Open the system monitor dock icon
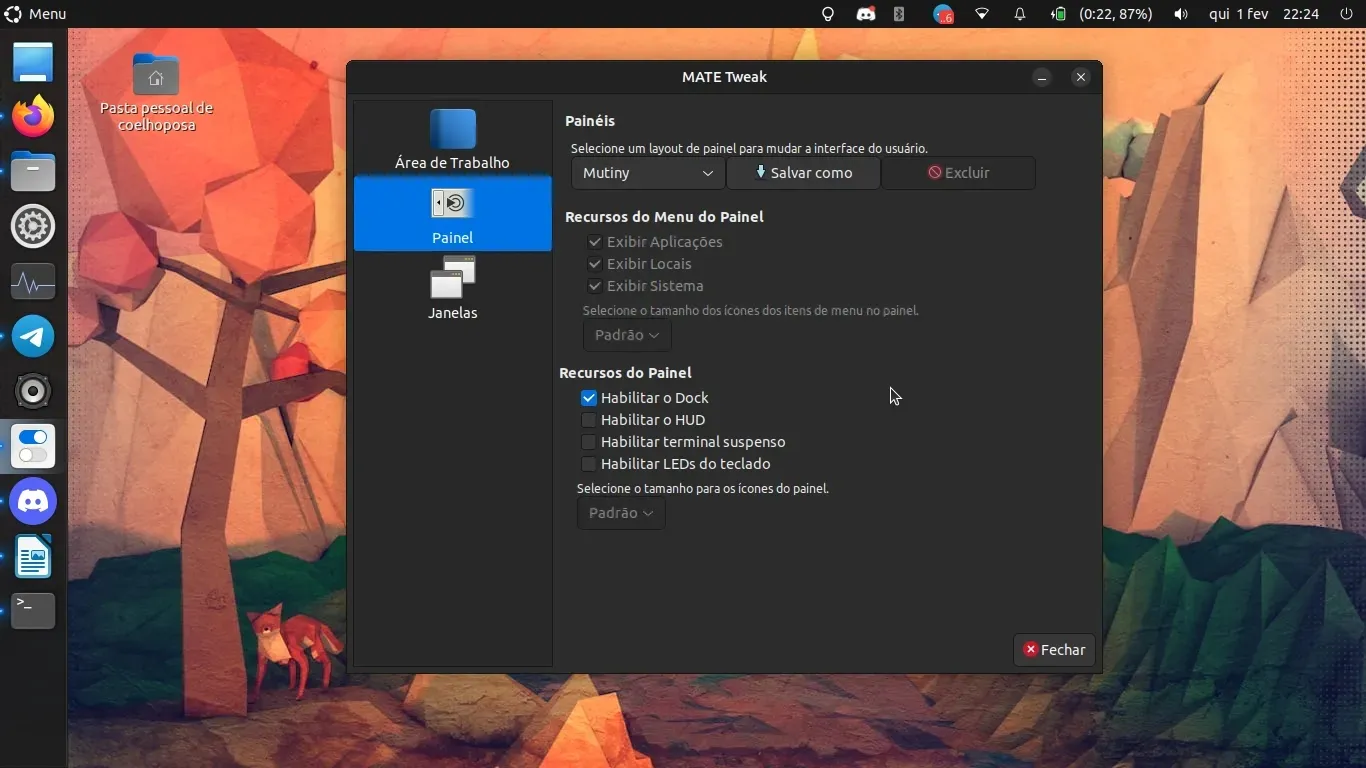 pos(33,282)
